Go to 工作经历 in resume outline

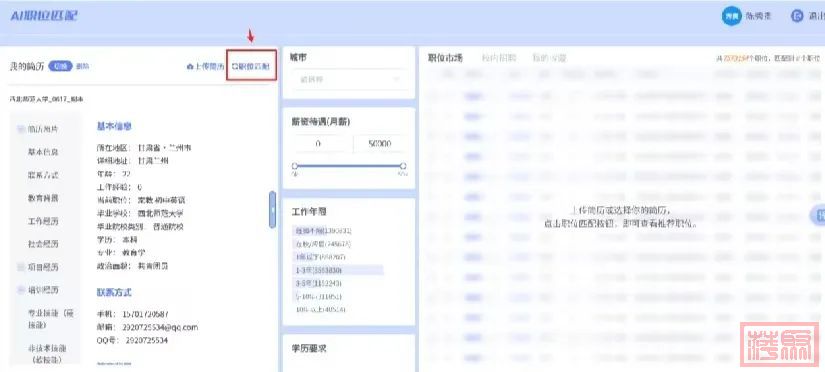[x=43, y=221]
